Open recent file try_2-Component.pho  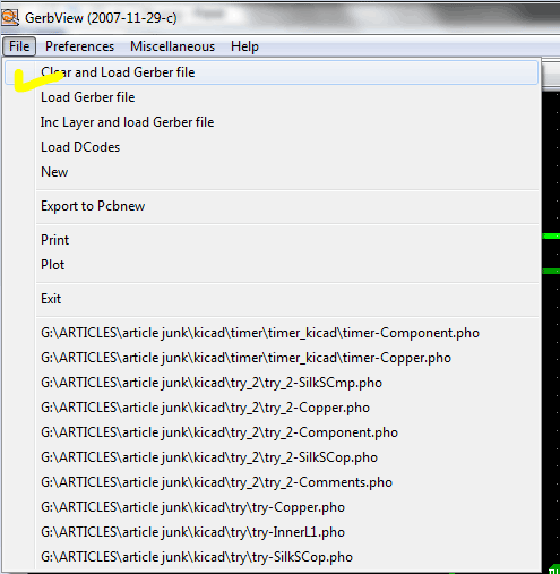click(272, 432)
